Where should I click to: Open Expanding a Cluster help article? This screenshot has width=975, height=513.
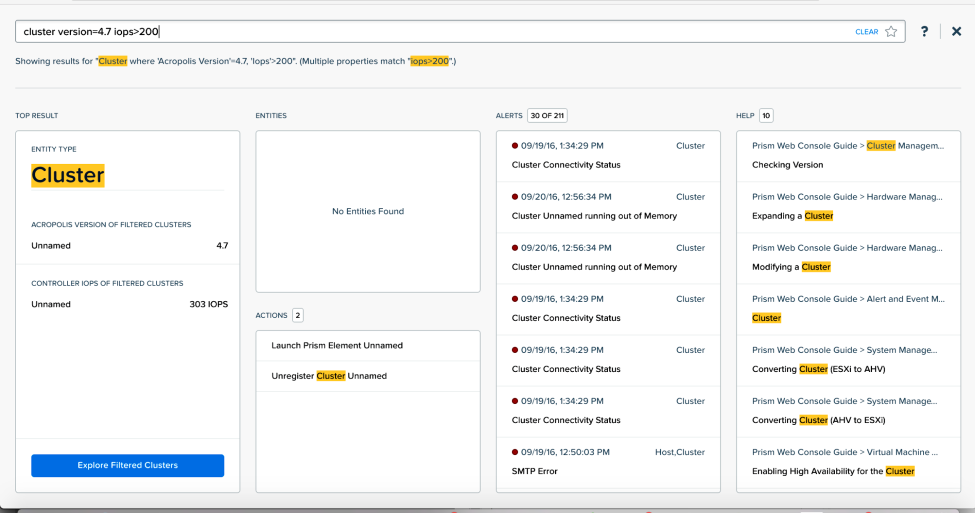(x=848, y=206)
